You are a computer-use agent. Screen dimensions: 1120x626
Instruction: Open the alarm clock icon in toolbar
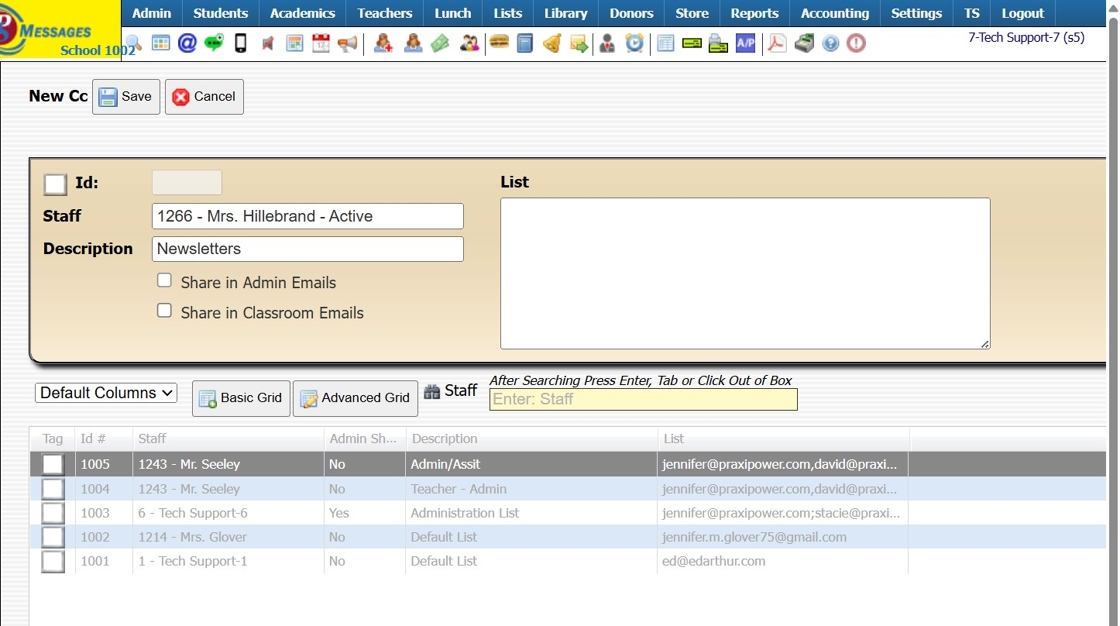(x=634, y=43)
